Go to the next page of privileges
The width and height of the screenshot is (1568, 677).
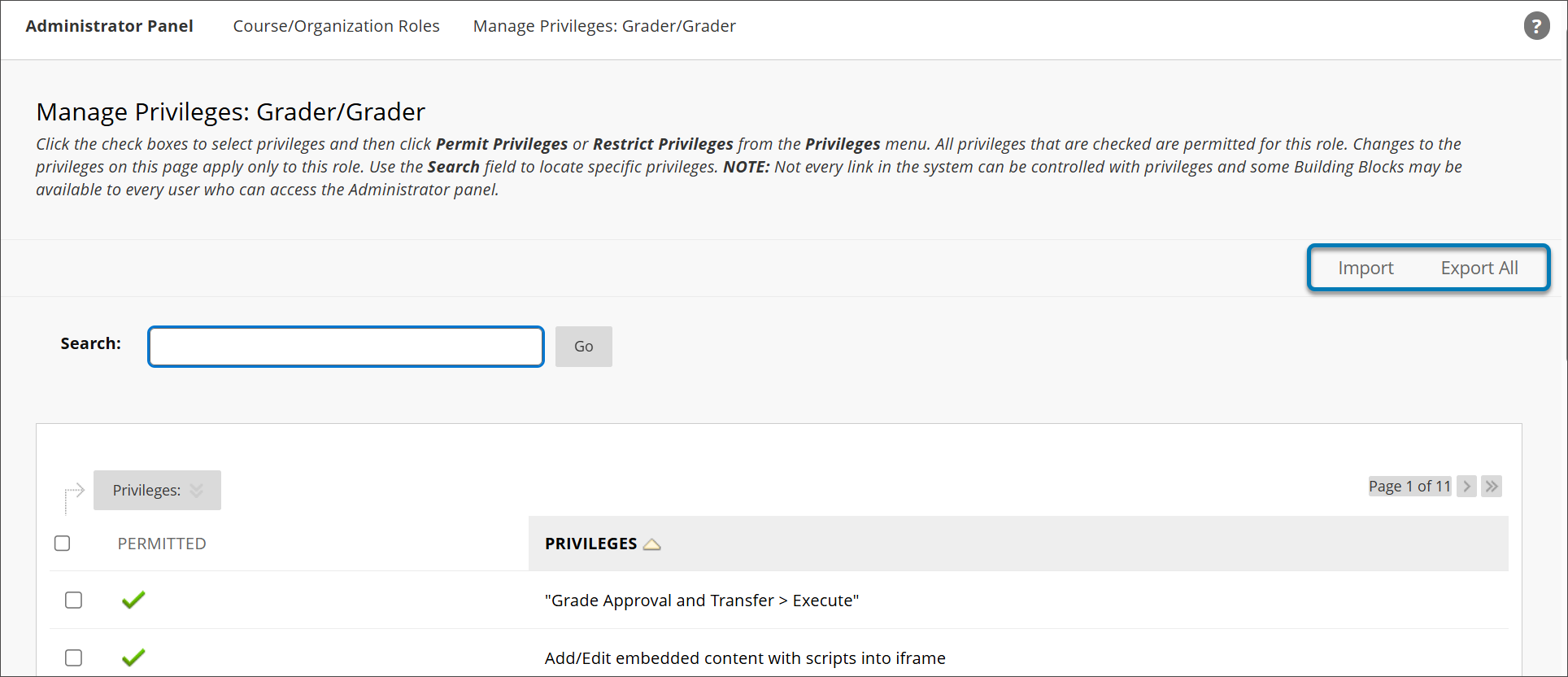coord(1466,486)
